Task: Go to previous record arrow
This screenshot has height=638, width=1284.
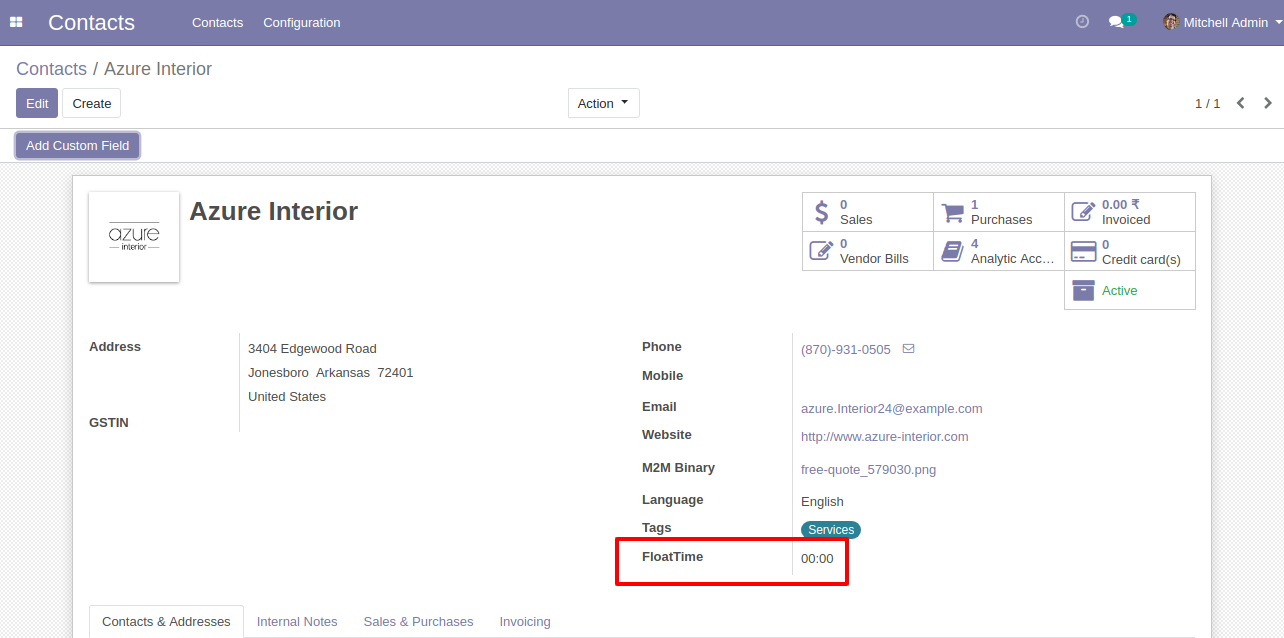Action: point(1240,103)
